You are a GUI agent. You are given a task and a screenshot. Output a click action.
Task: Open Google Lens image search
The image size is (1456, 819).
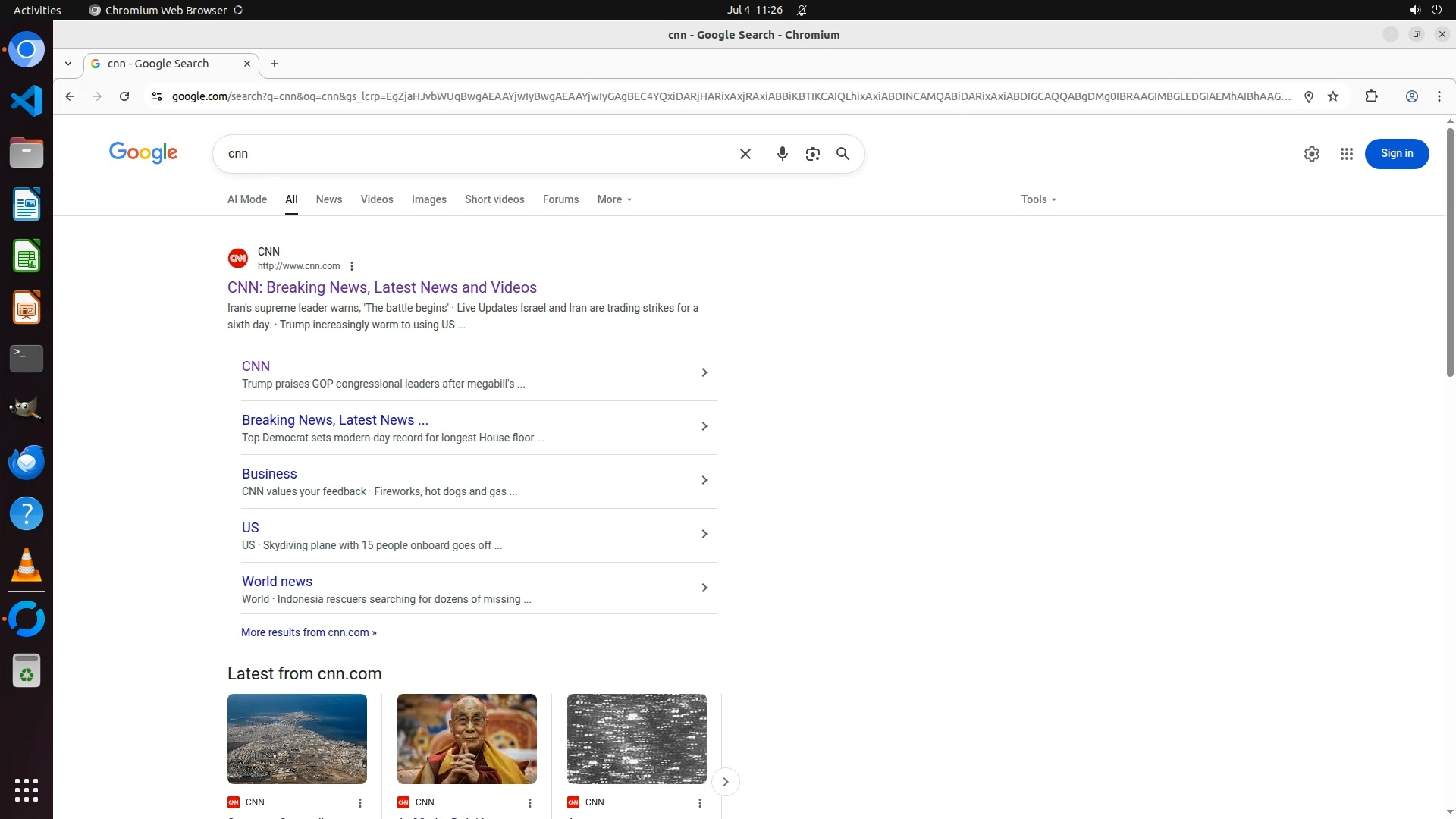pyautogui.click(x=812, y=154)
